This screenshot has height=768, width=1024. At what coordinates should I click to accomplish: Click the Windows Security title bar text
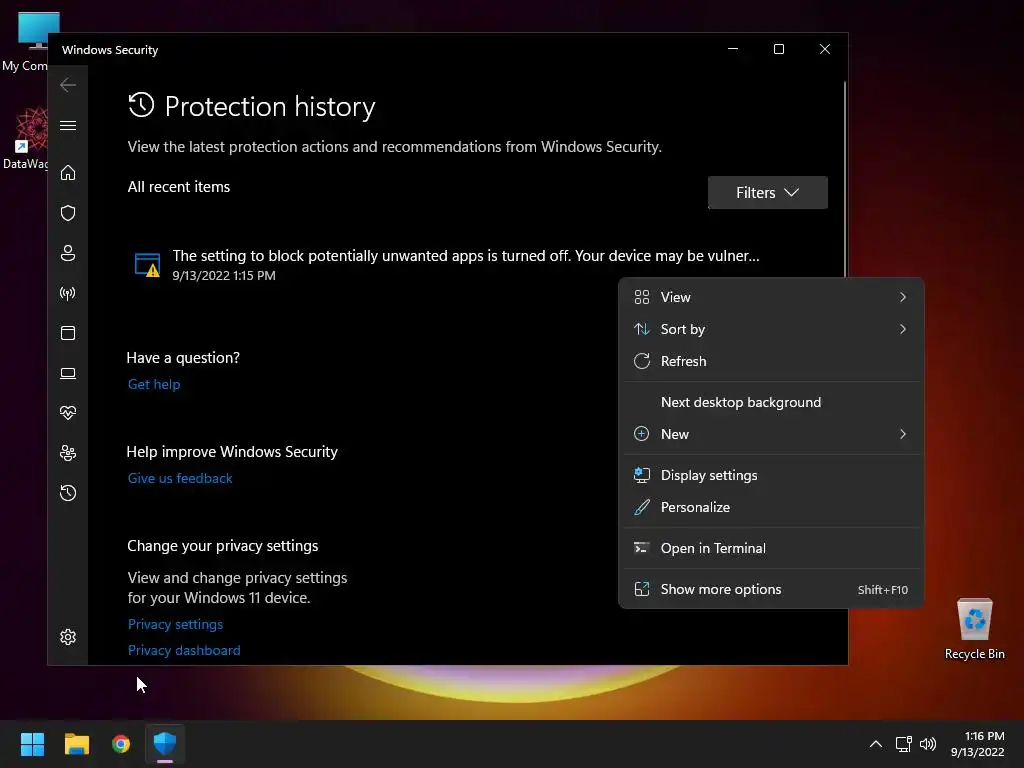point(110,50)
